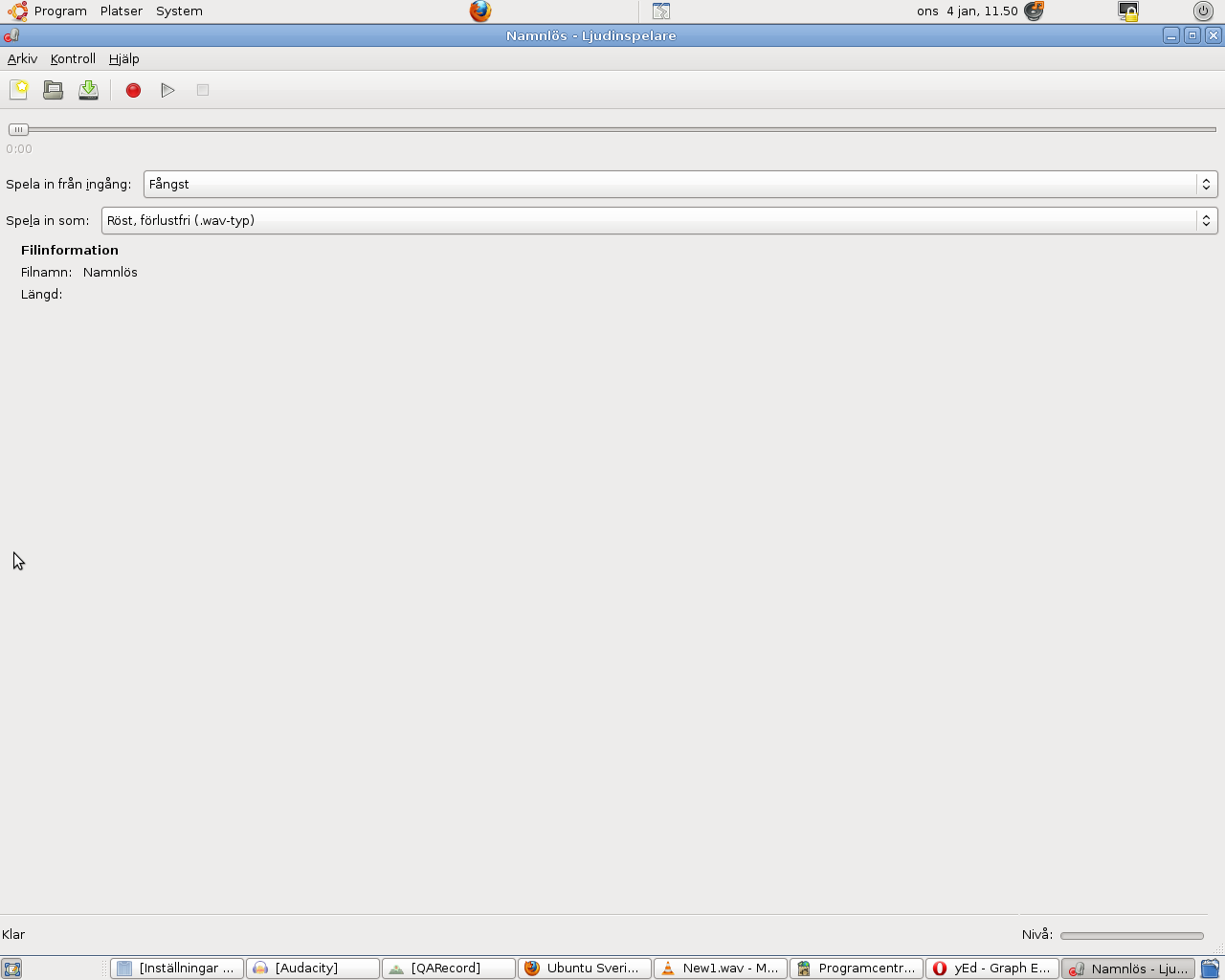
Task: Open the power/shutdown icon in the top panel
Action: (x=1203, y=11)
